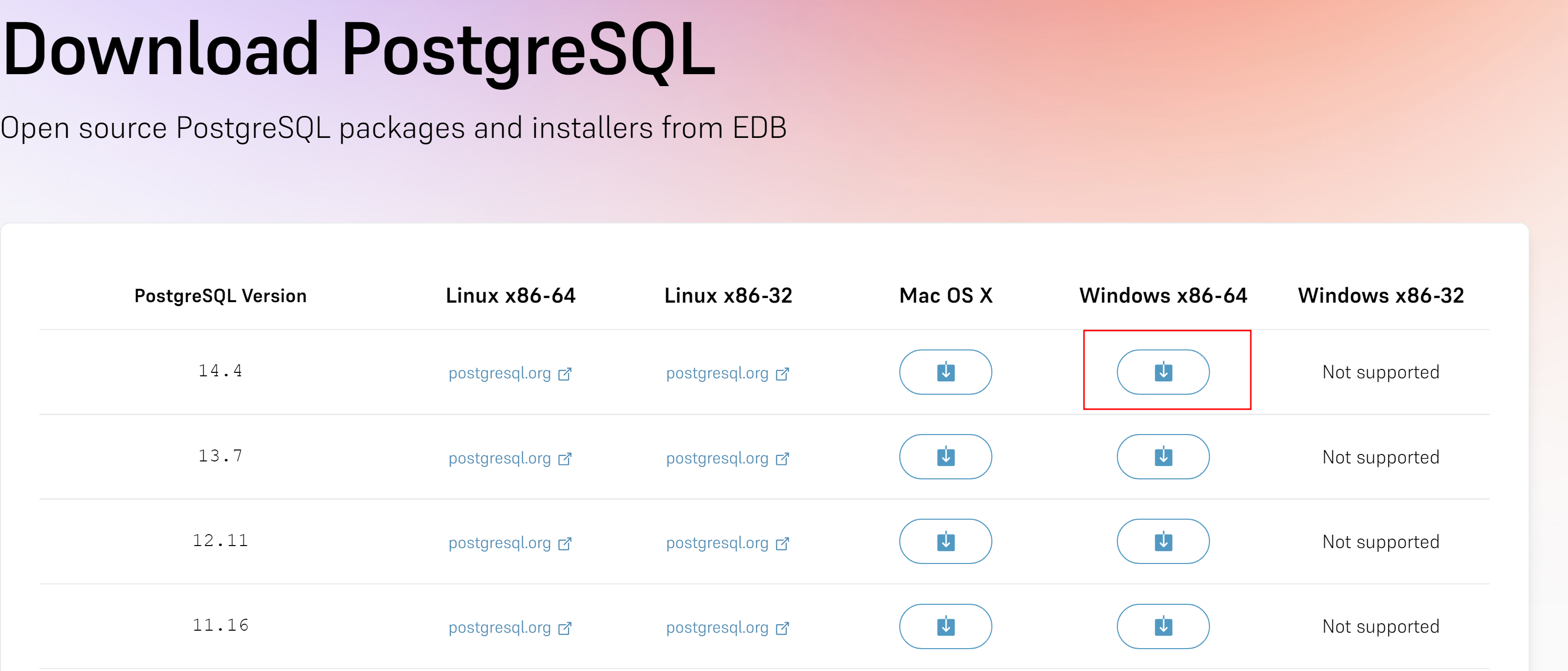Open postgresql.org Linux x86-64 link for 14.4
Image resolution: width=1568 pixels, height=671 pixels.
510,373
